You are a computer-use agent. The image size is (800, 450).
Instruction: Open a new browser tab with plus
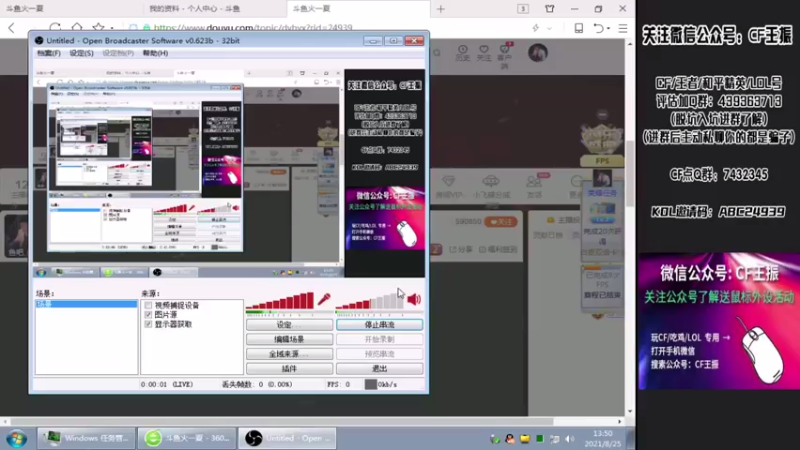coord(441,9)
